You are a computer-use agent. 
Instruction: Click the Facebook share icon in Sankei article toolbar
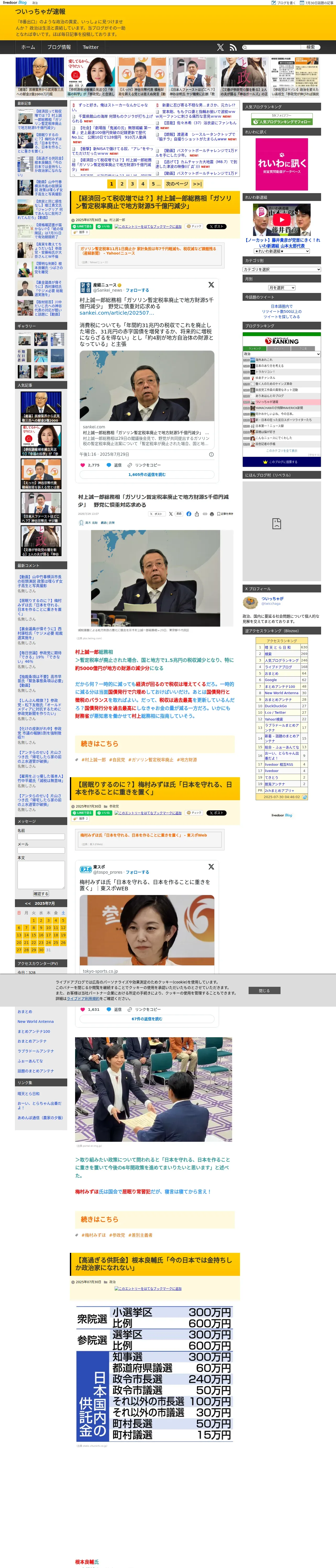click(188, 514)
